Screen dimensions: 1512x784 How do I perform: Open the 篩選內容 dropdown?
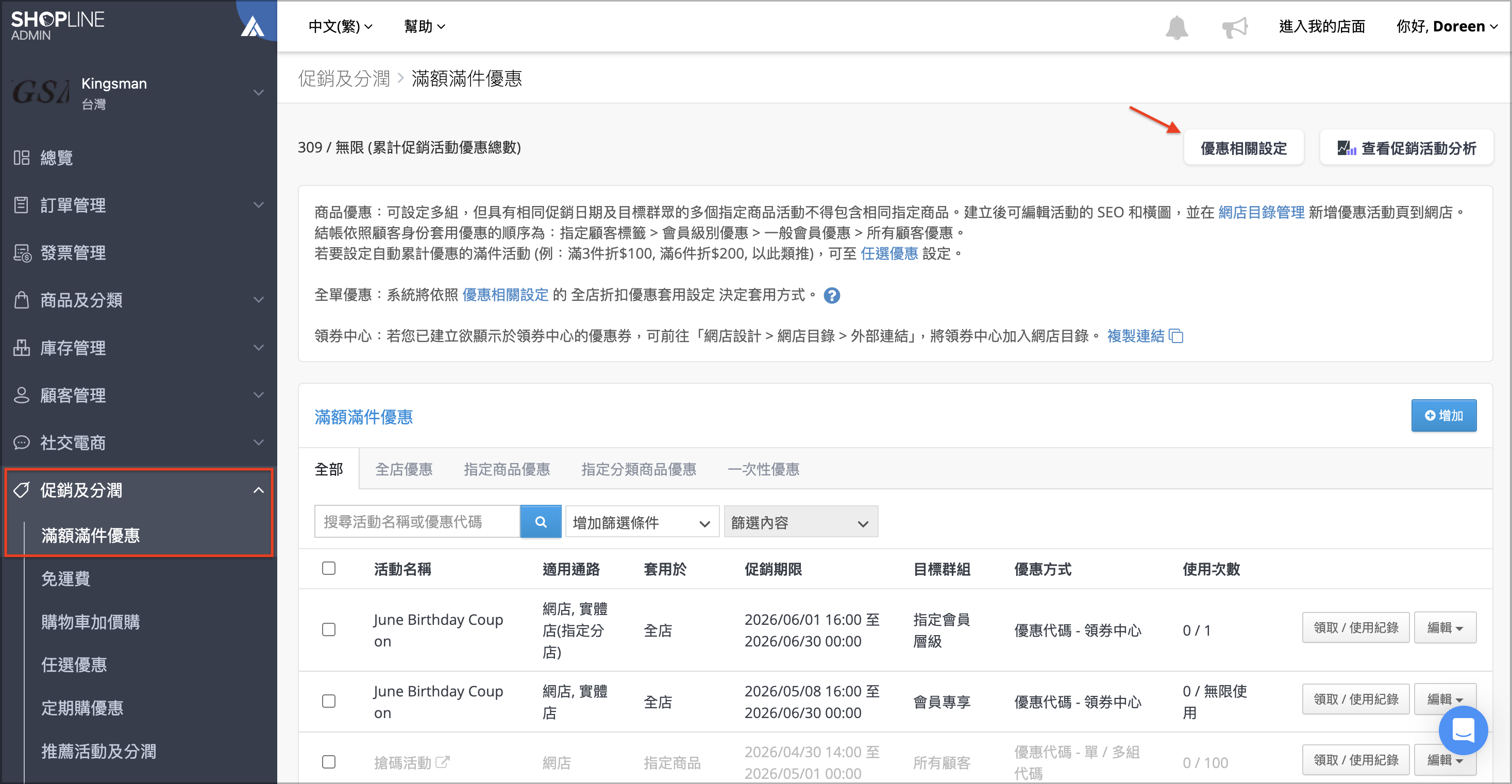(801, 522)
